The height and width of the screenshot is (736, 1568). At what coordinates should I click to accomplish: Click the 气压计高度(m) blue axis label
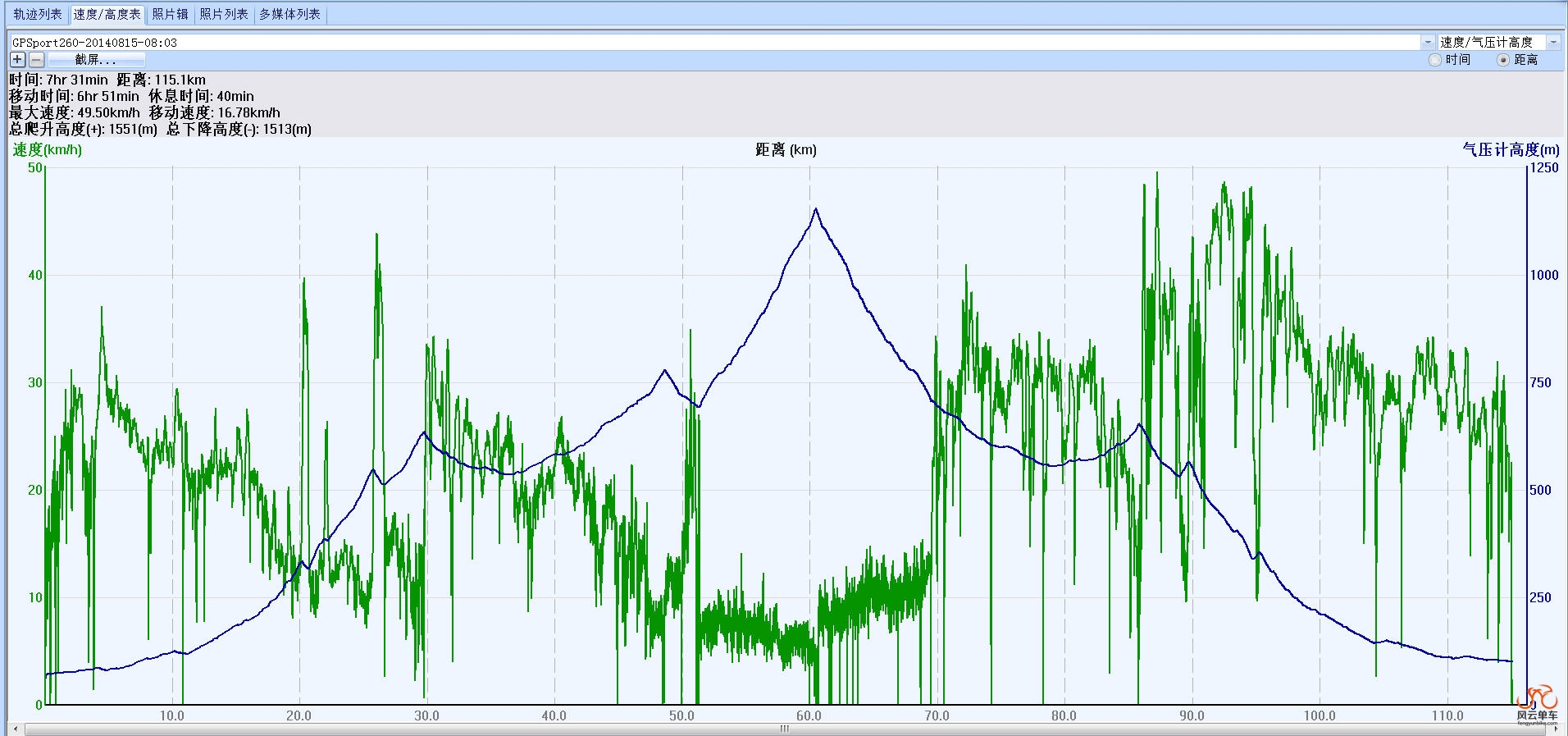pos(1511,149)
